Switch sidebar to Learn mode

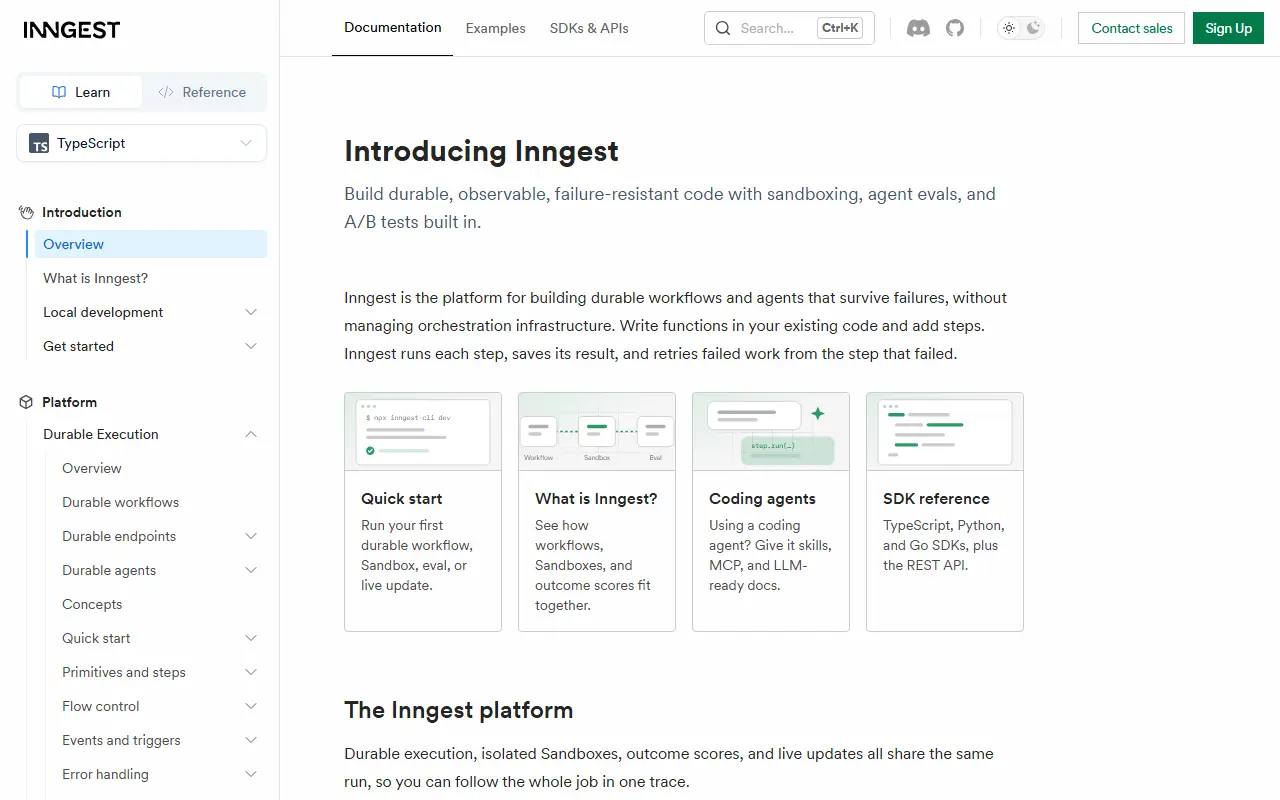81,92
